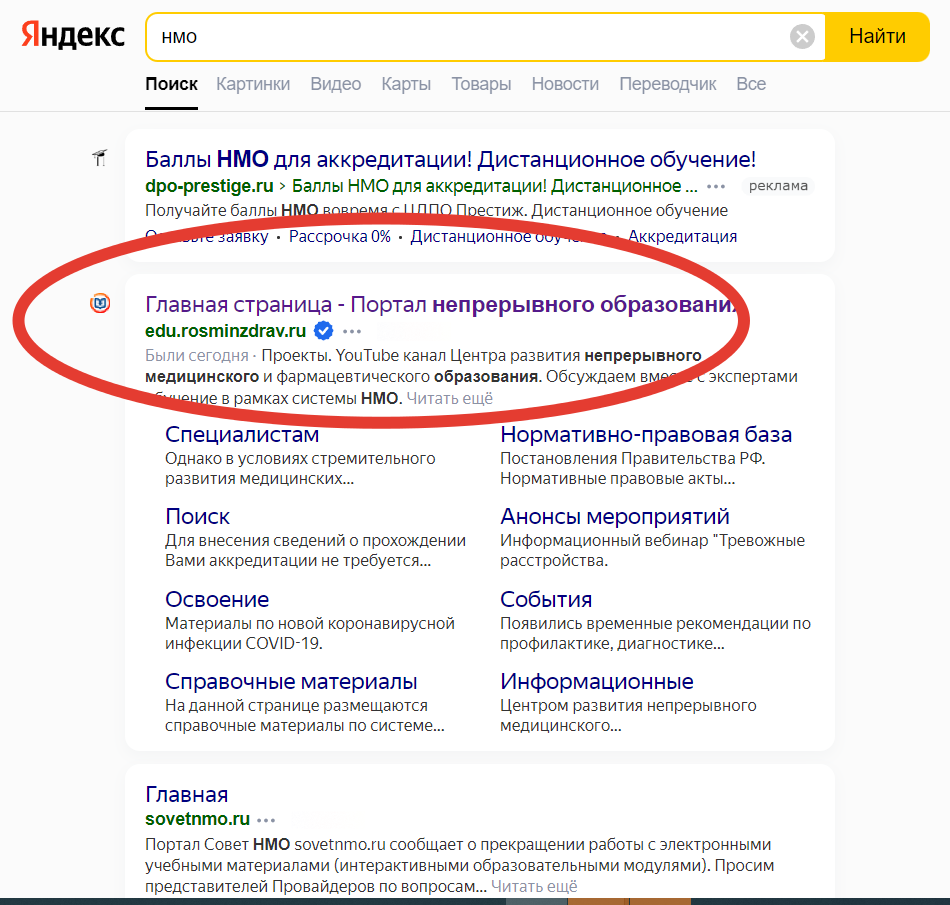Screen dimensions: 950x905
Task: Click the edu.rosminzdrav.ru site favicon
Action: (100, 303)
